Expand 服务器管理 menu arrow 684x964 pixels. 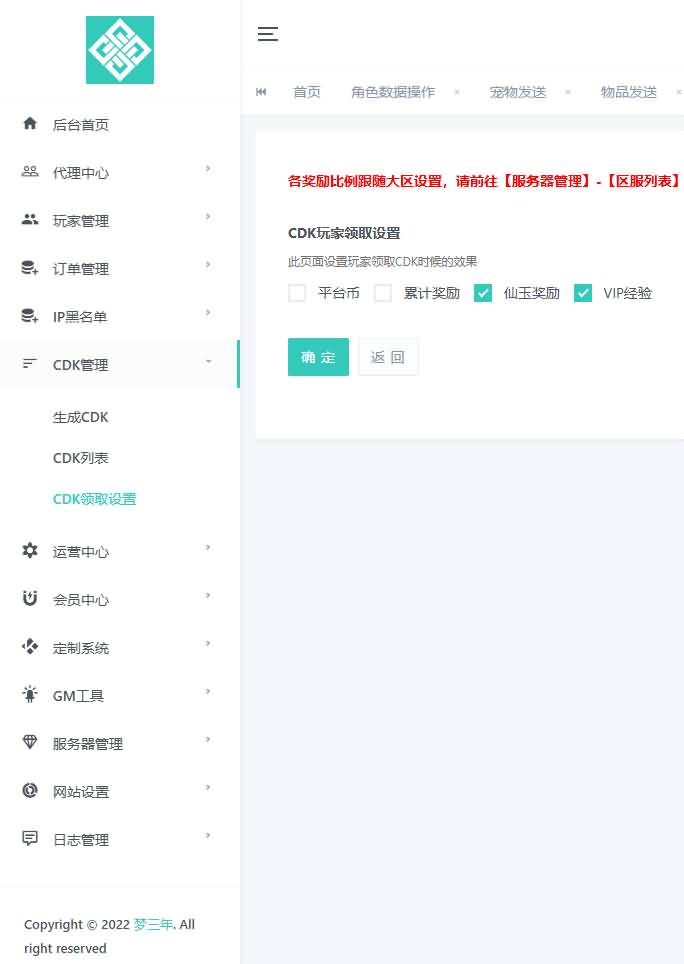pos(208,739)
